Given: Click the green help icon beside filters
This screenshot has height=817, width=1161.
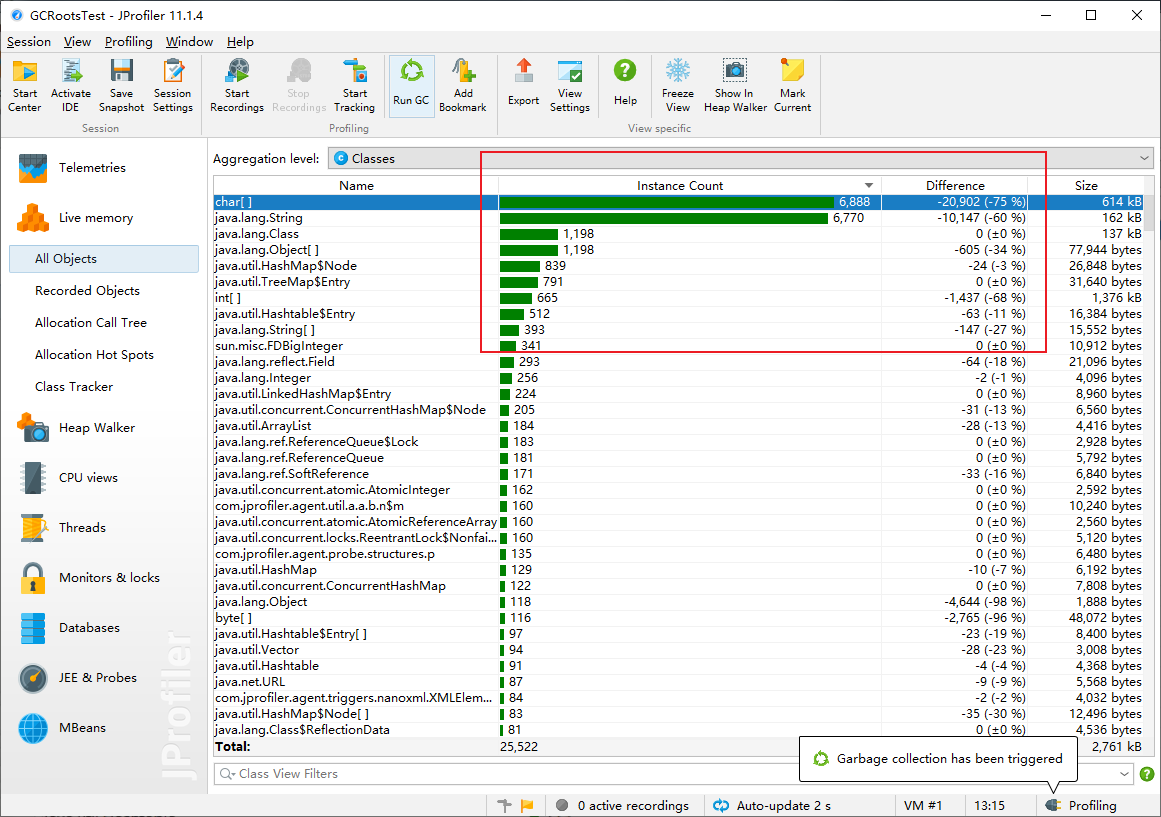Looking at the screenshot, I should [x=1146, y=774].
